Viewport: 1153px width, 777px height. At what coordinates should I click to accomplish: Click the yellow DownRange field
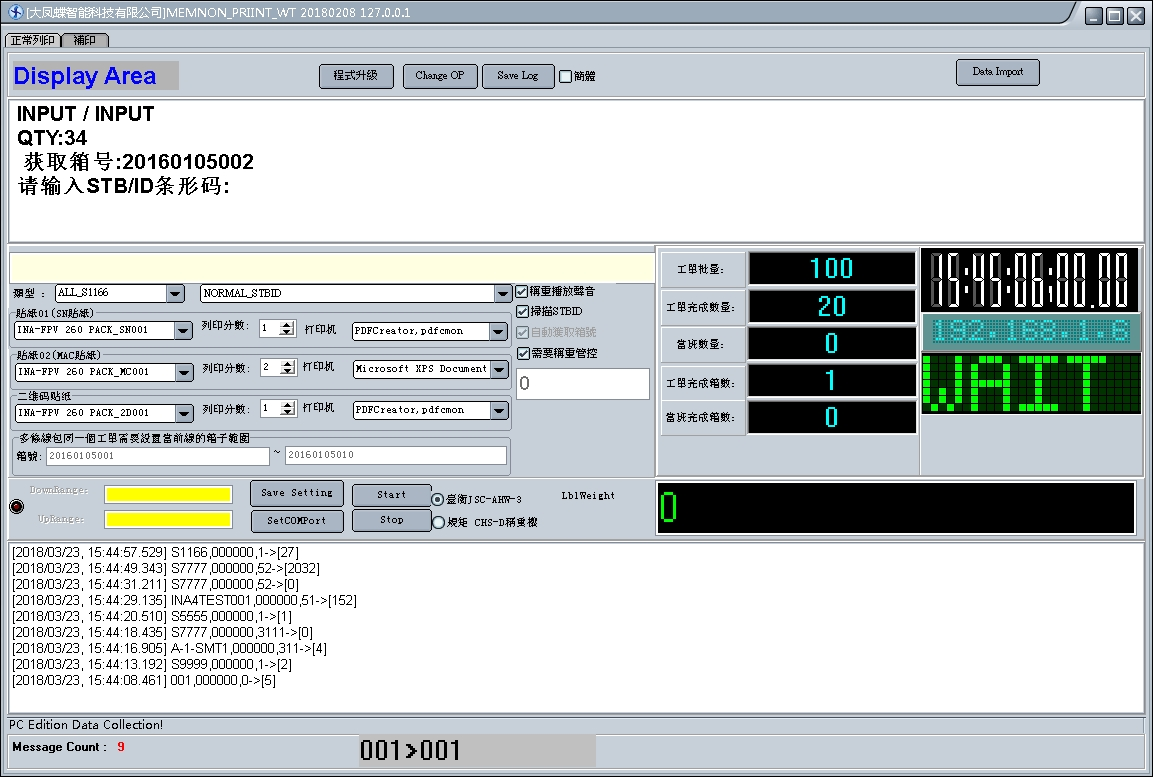[168, 494]
